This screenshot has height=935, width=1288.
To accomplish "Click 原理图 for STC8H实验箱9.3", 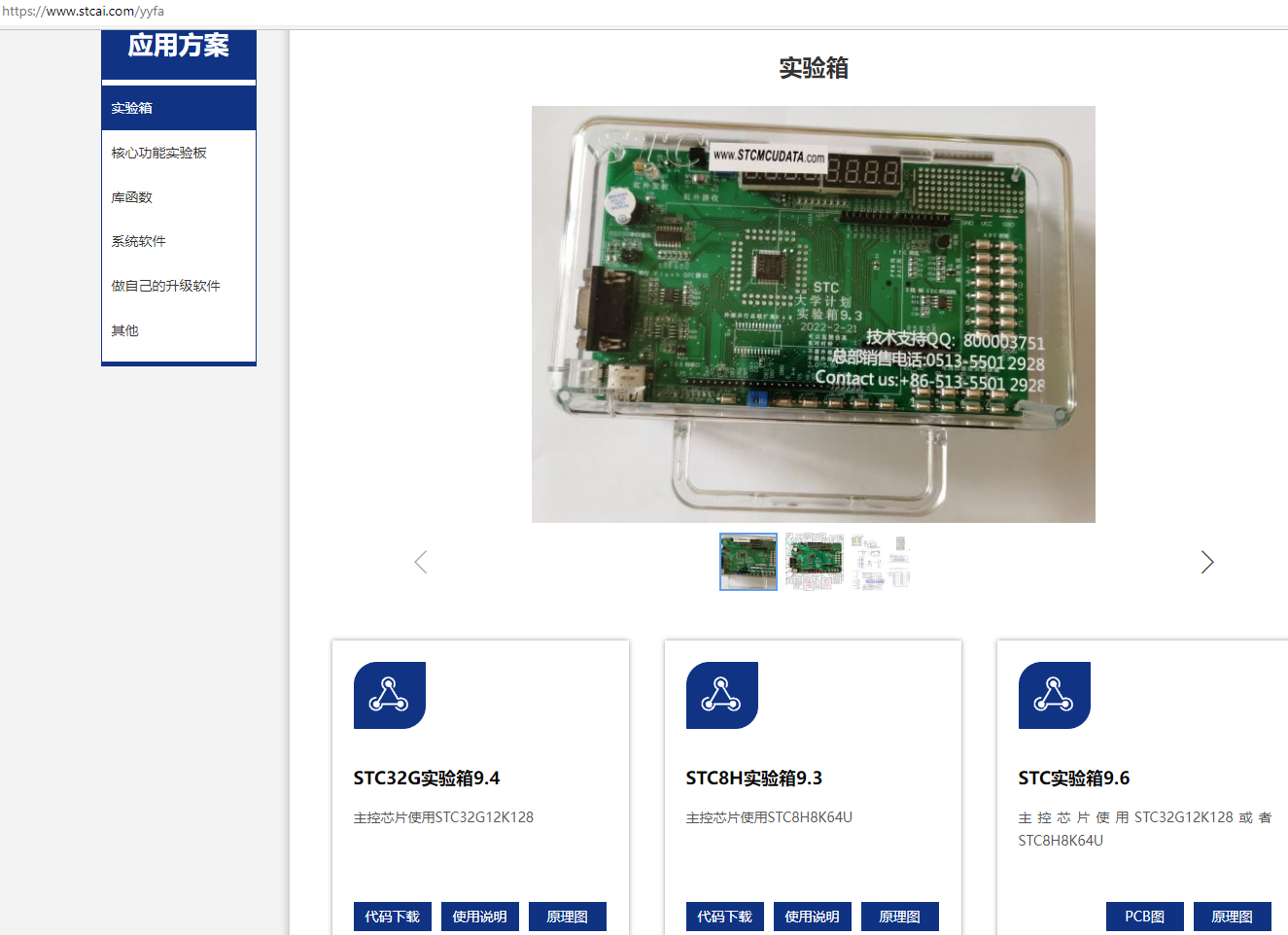I will click(x=900, y=917).
